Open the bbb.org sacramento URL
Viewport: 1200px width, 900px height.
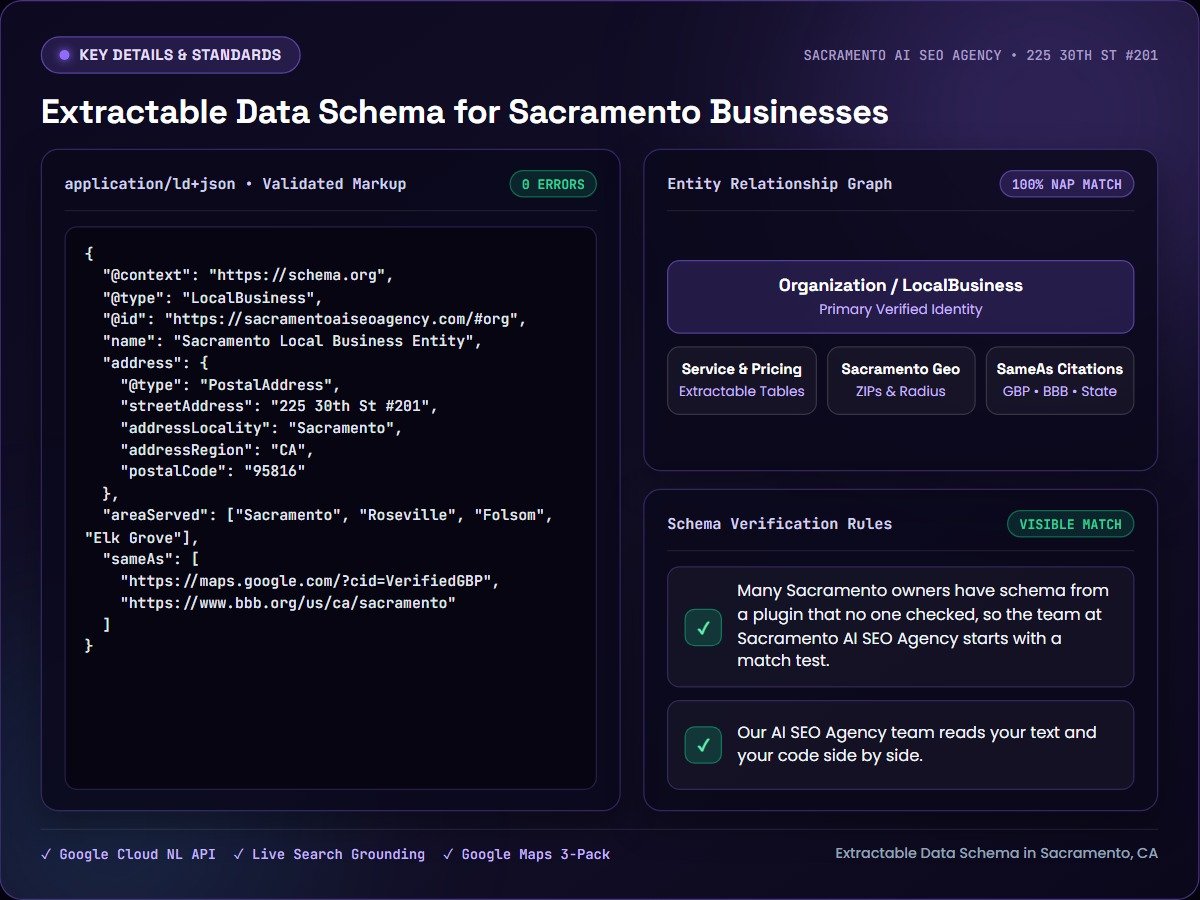click(x=288, y=603)
